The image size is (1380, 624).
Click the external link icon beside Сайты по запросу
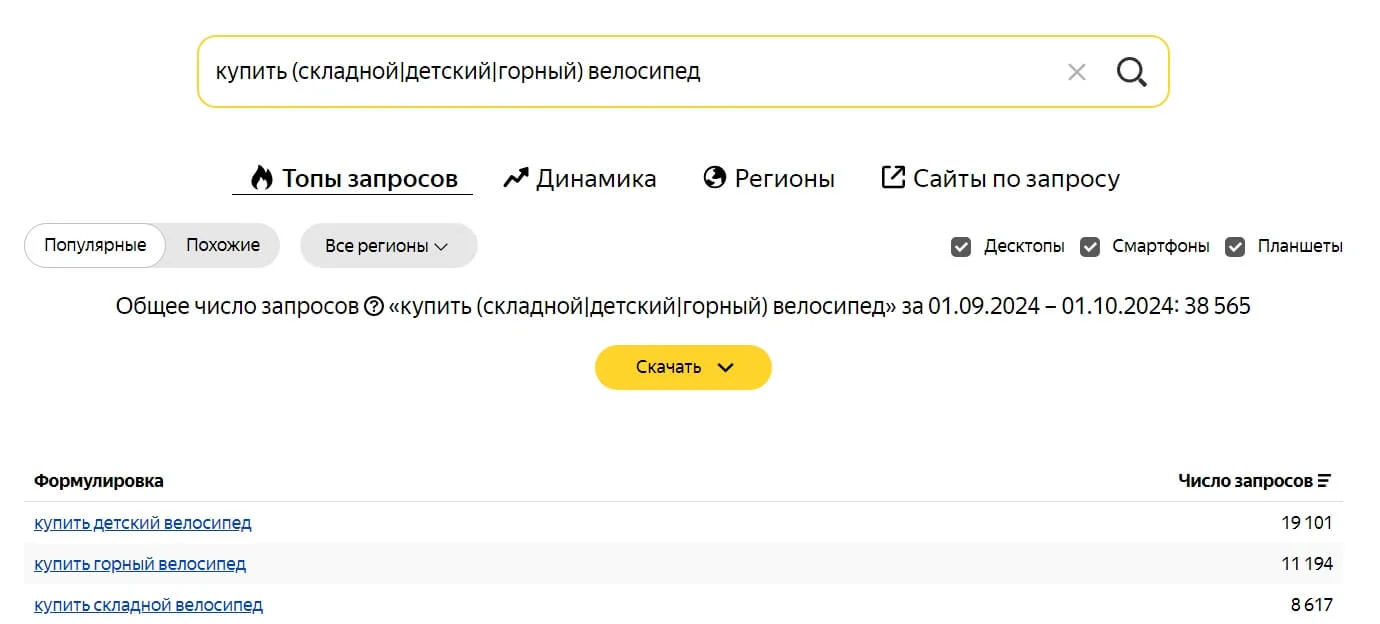pyautogui.click(x=892, y=177)
